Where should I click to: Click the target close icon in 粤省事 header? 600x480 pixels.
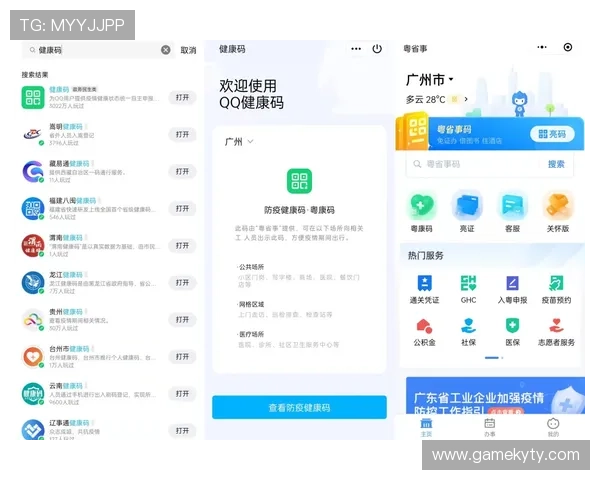pos(568,47)
